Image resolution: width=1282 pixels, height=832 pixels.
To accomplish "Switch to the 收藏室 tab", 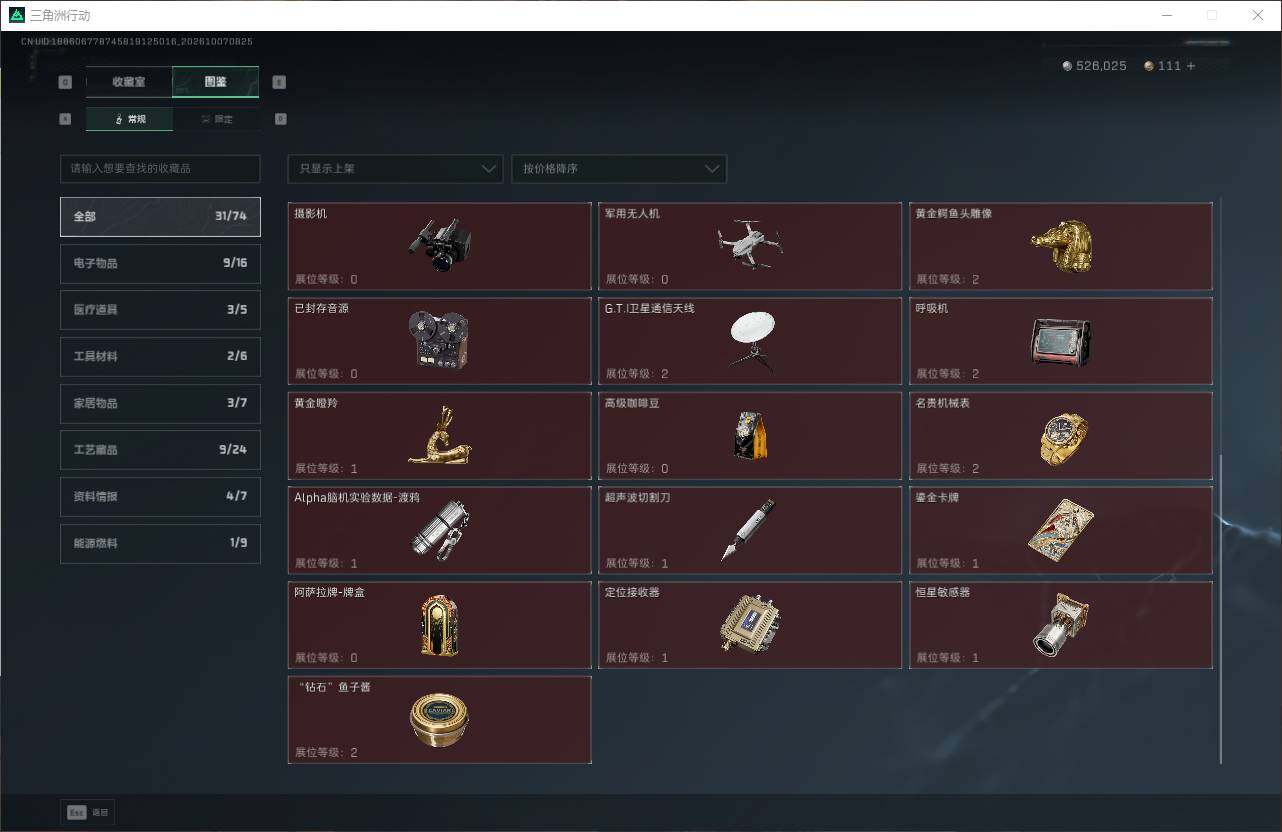I will coord(129,82).
